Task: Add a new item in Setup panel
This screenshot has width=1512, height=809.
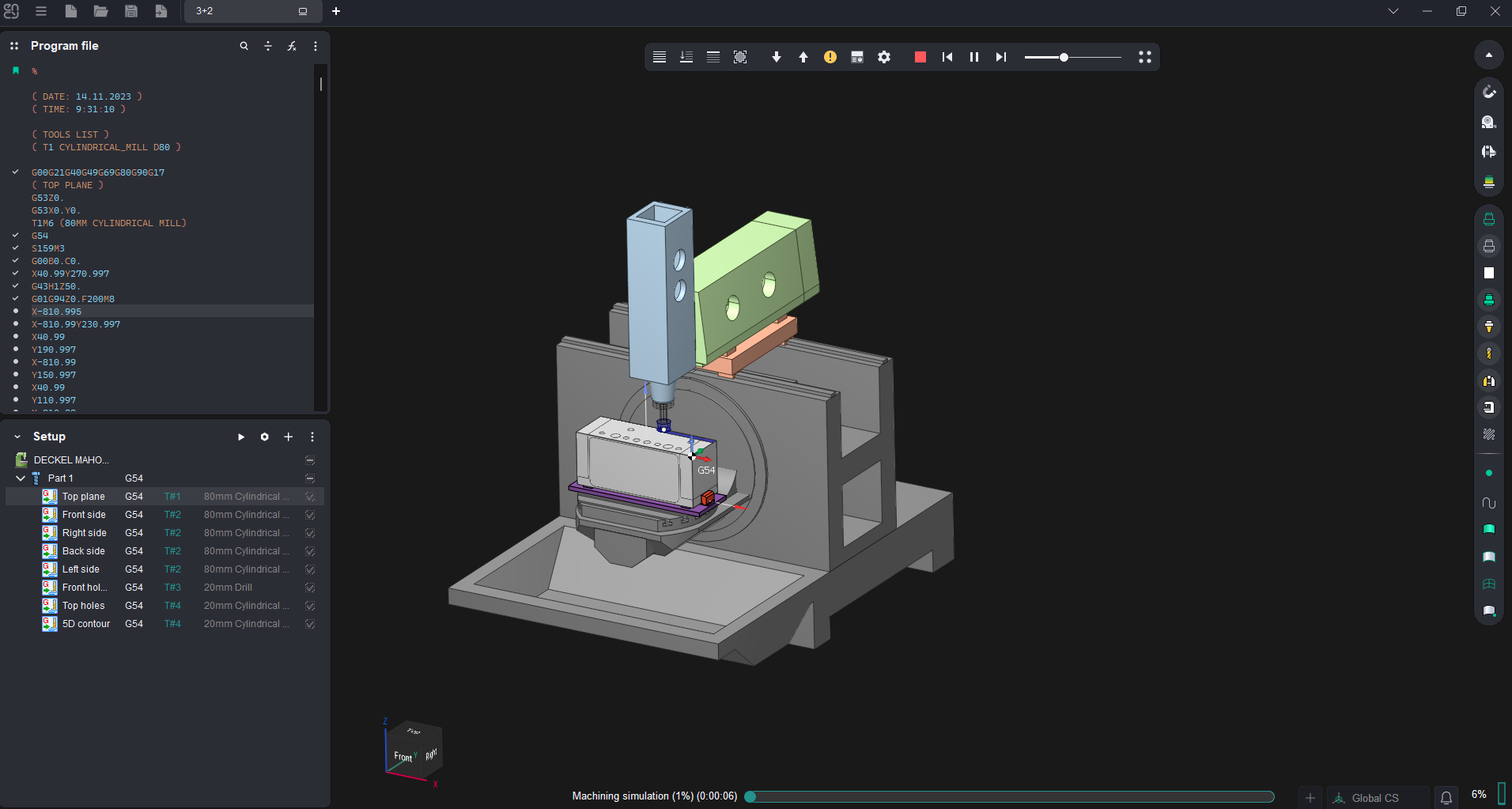Action: click(289, 437)
